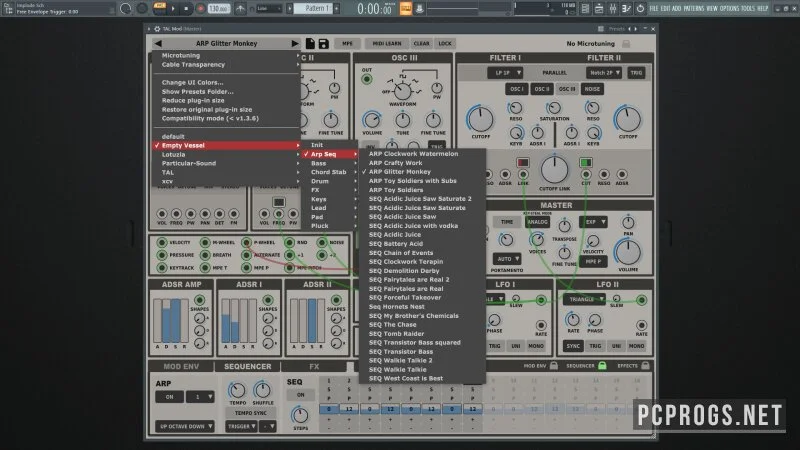
Task: Select SEQ Battery Acid preset
Action: click(x=421, y=244)
